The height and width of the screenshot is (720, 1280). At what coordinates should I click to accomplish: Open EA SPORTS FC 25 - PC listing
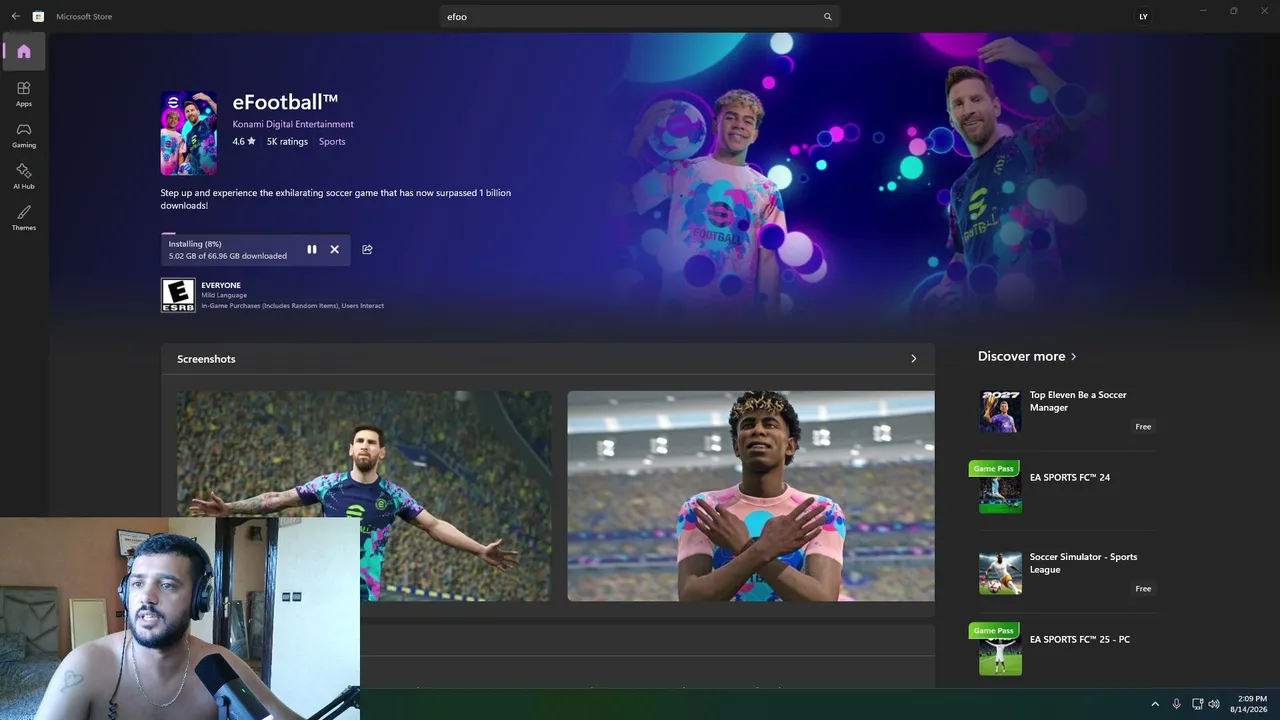pos(1080,639)
